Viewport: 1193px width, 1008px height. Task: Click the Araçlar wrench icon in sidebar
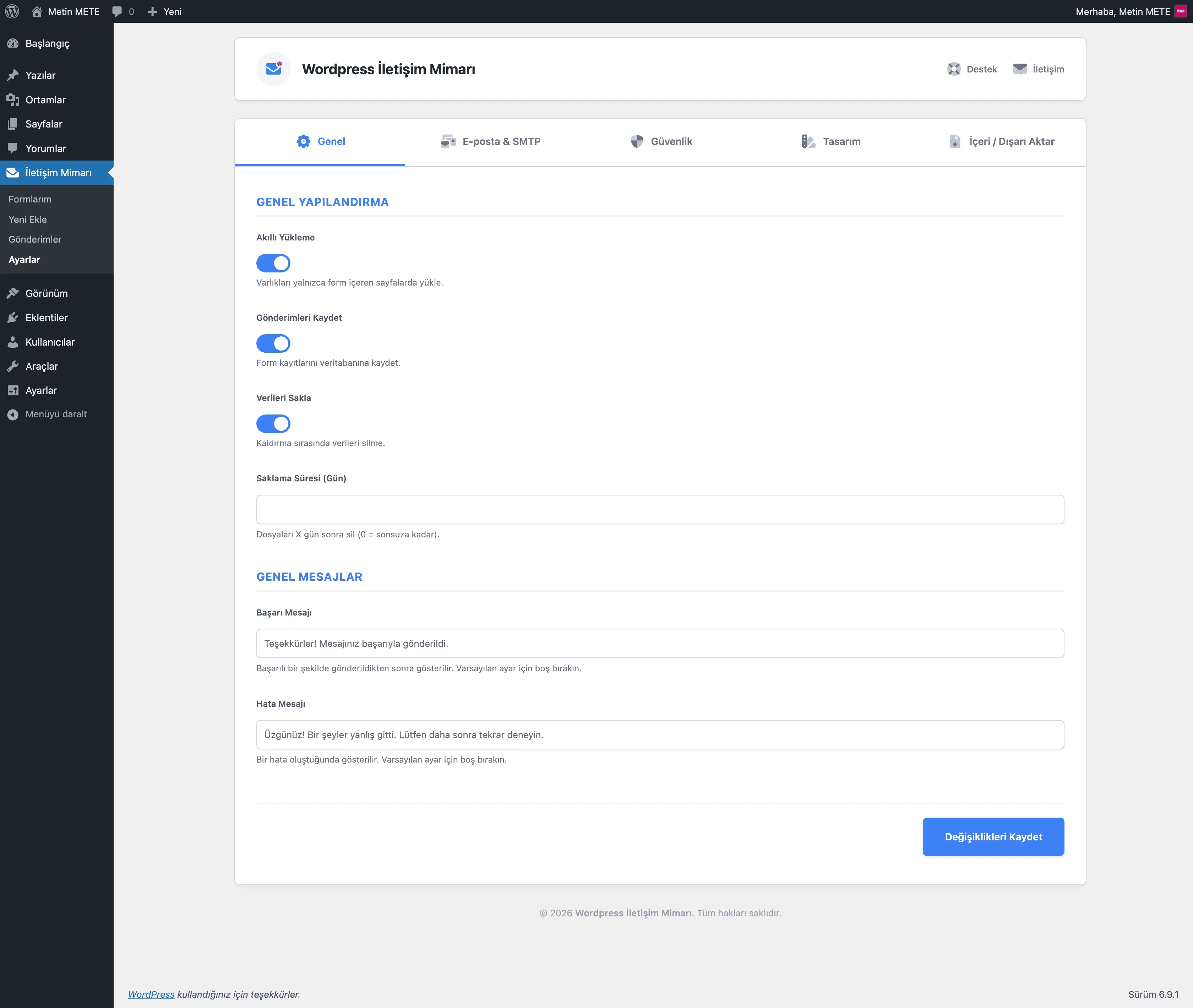pos(12,366)
